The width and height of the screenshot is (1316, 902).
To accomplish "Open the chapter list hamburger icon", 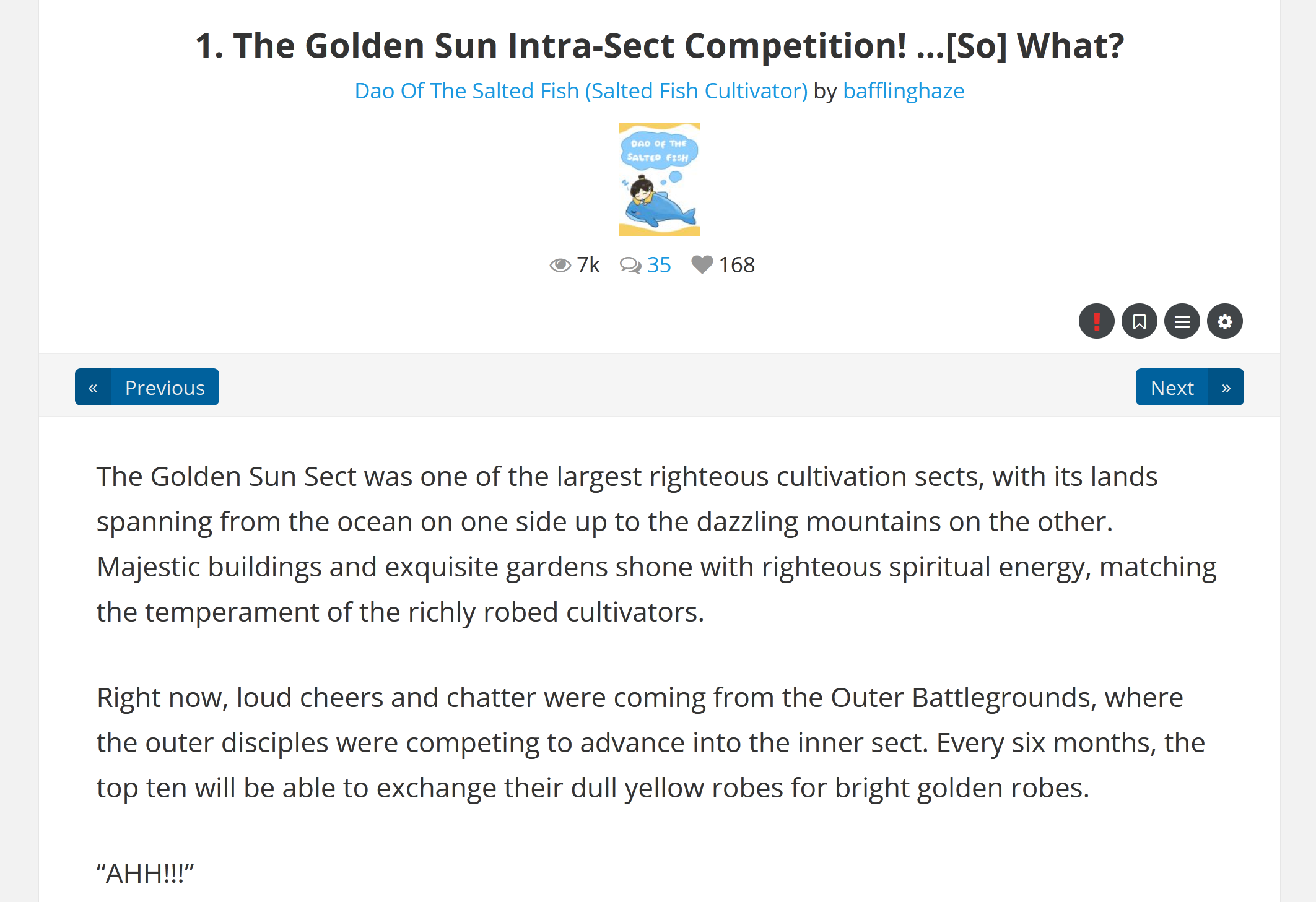I will pyautogui.click(x=1182, y=321).
